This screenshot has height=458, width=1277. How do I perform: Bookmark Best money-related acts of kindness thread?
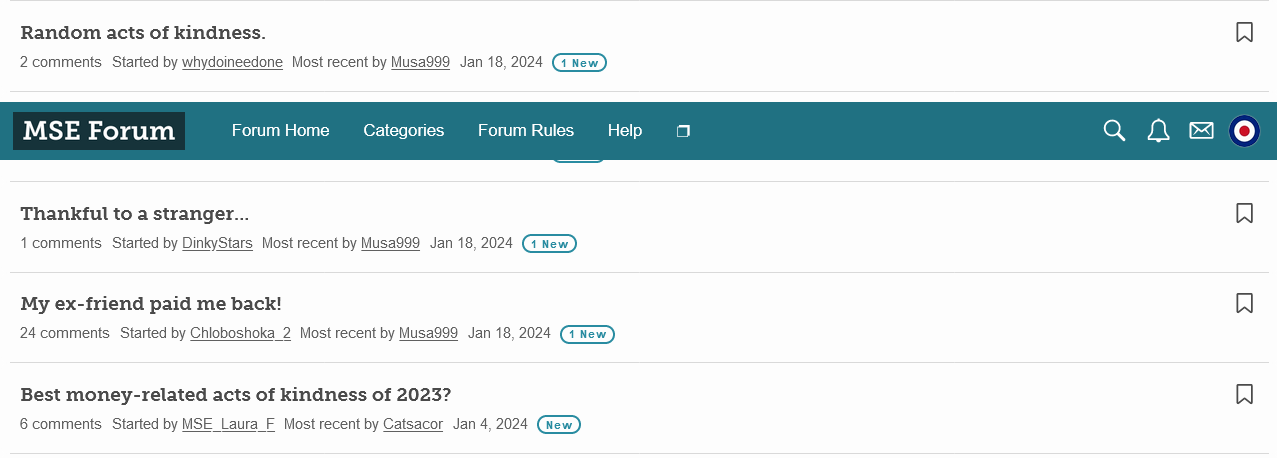pos(1244,394)
